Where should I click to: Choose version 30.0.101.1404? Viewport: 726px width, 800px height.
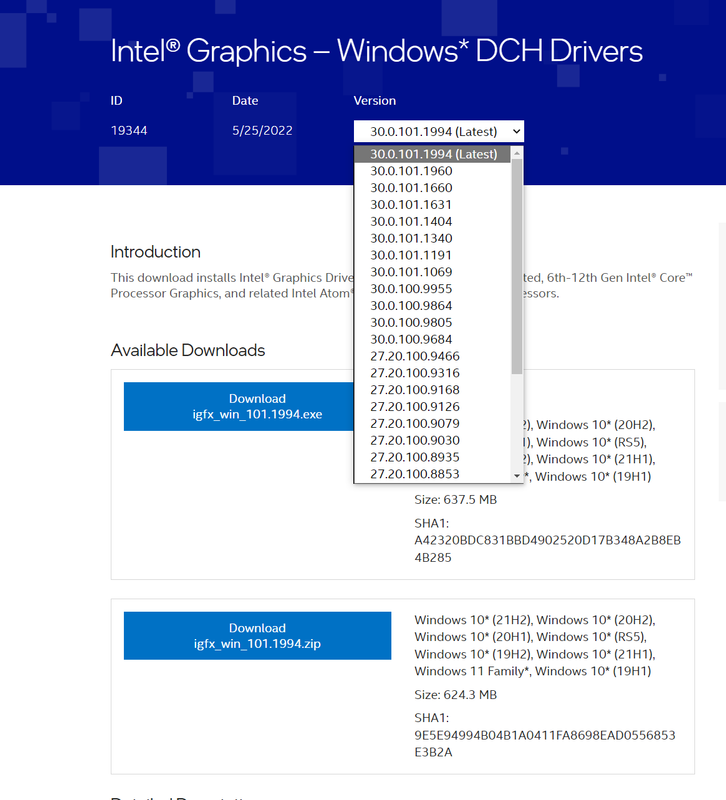tap(433, 221)
